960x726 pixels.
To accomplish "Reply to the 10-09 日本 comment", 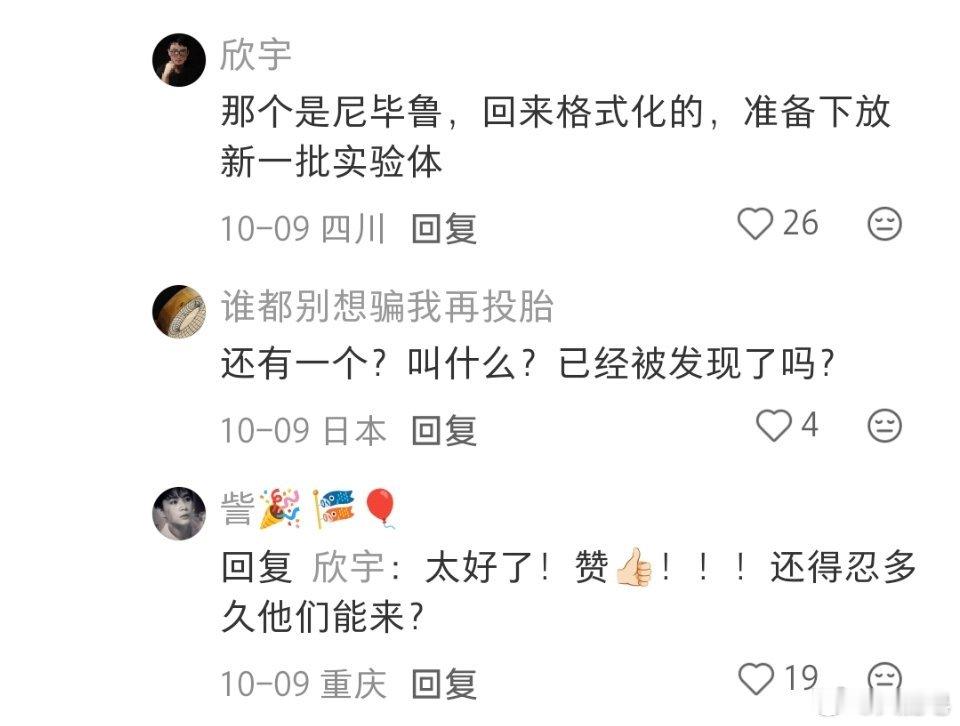I will click(444, 430).
